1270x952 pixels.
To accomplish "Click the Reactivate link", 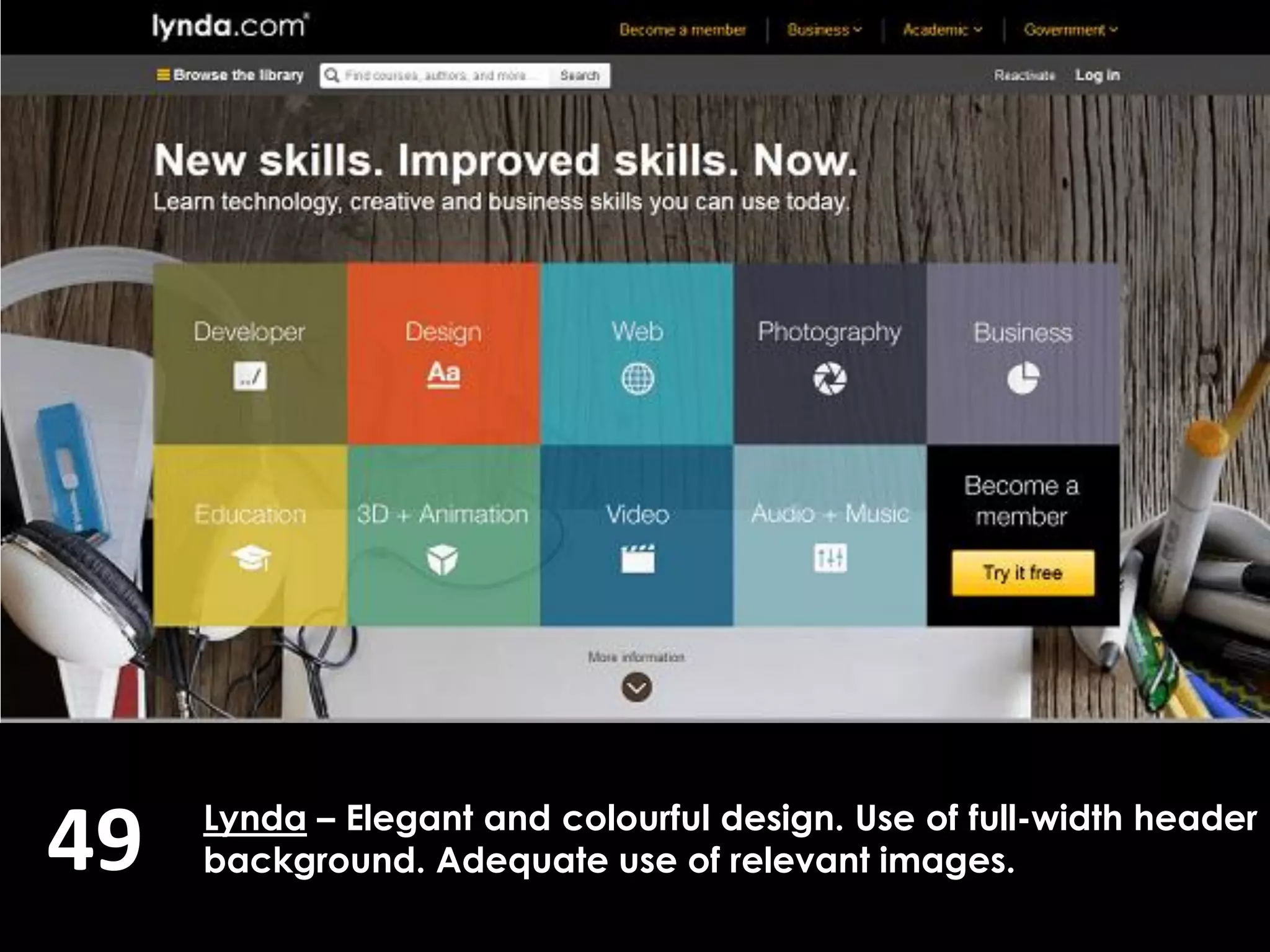I will tap(1024, 75).
